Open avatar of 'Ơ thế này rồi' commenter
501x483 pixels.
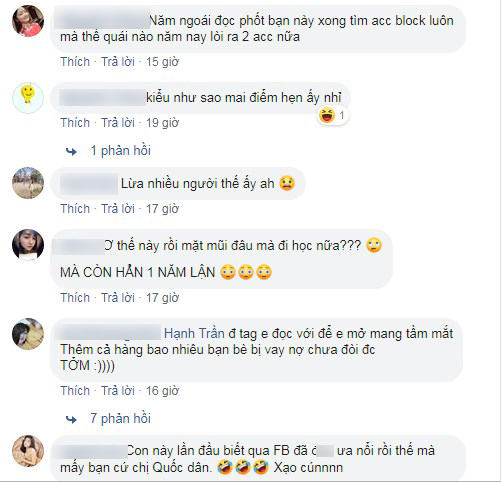28,245
